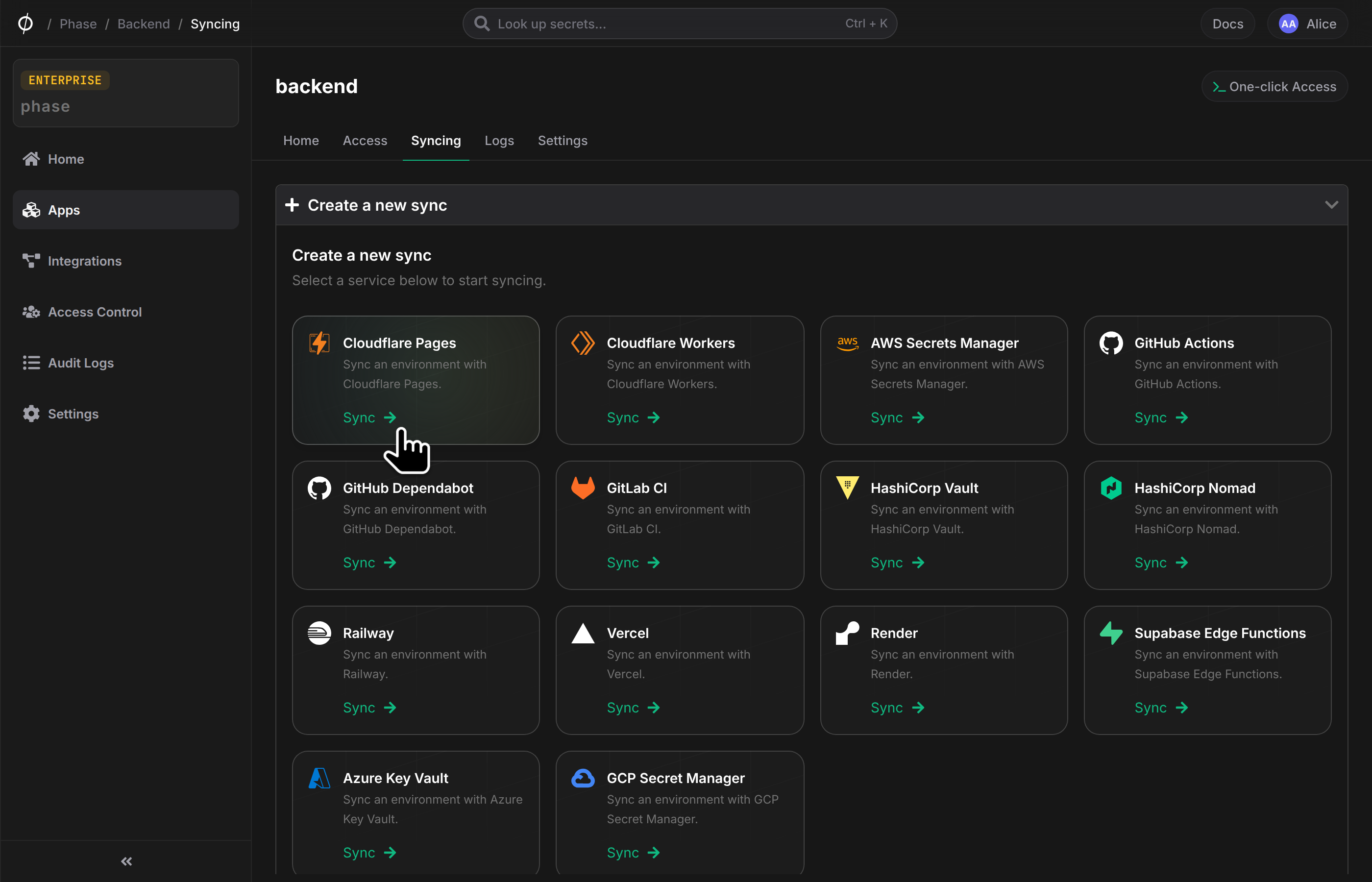This screenshot has height=882, width=1372.
Task: Open One-click Access
Action: [1274, 86]
